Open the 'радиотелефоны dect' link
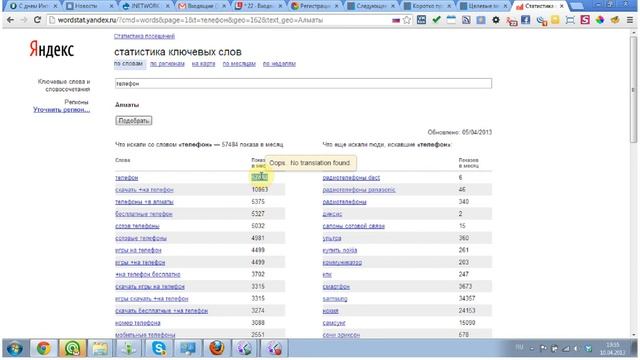The height and width of the screenshot is (360, 640). pos(351,178)
